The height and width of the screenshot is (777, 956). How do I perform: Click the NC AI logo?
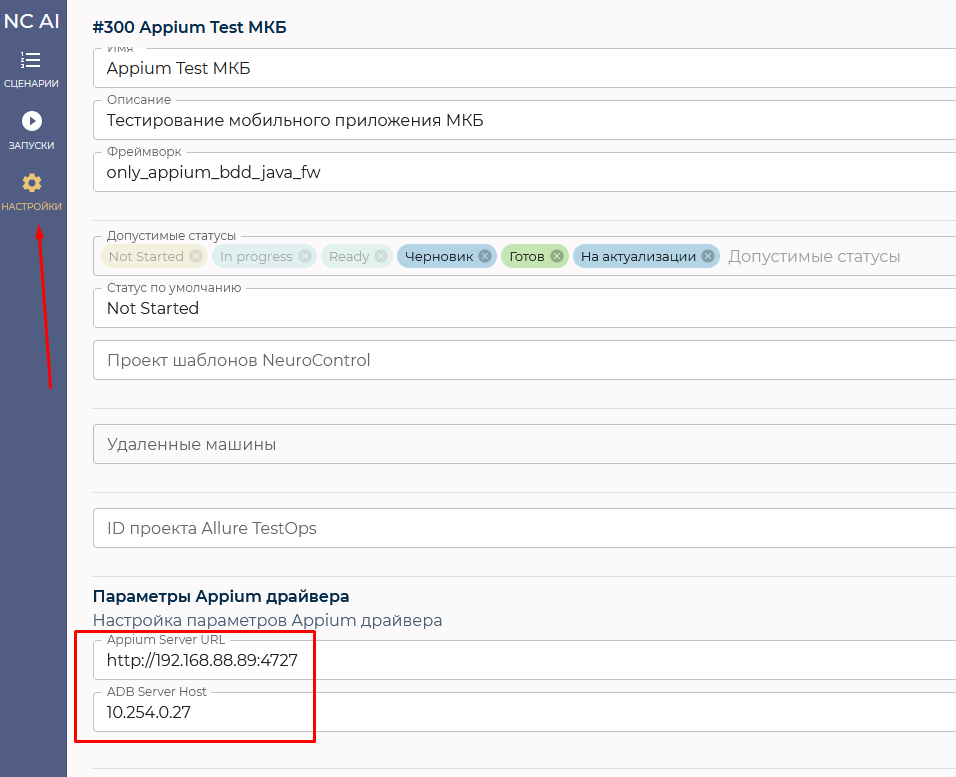pos(32,21)
